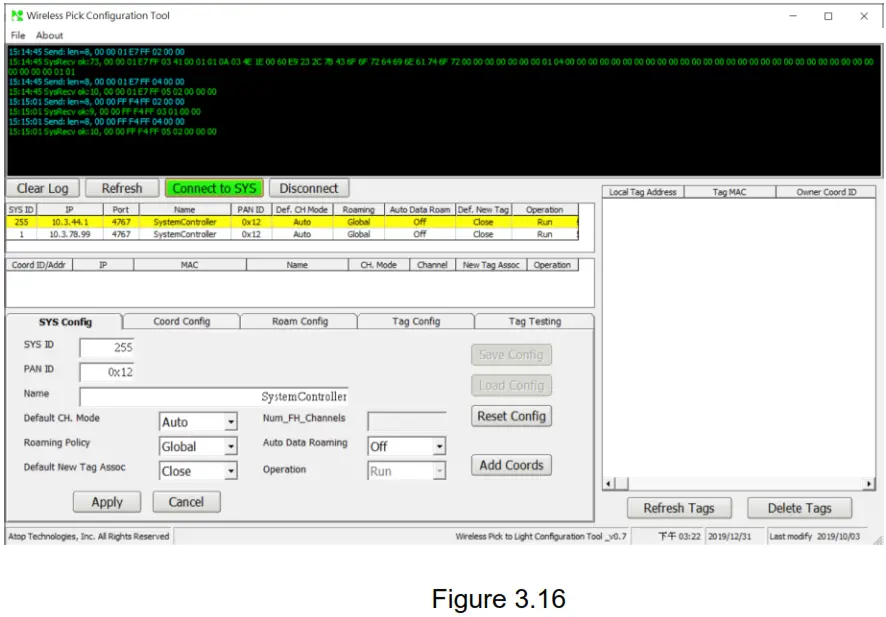Click the Refresh button
The image size is (886, 617).
[x=122, y=188]
